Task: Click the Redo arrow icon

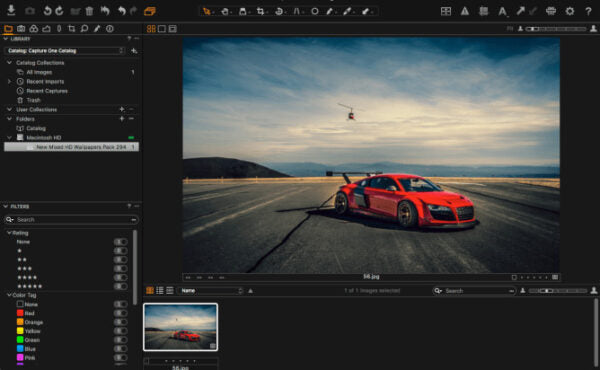Action: tap(133, 11)
